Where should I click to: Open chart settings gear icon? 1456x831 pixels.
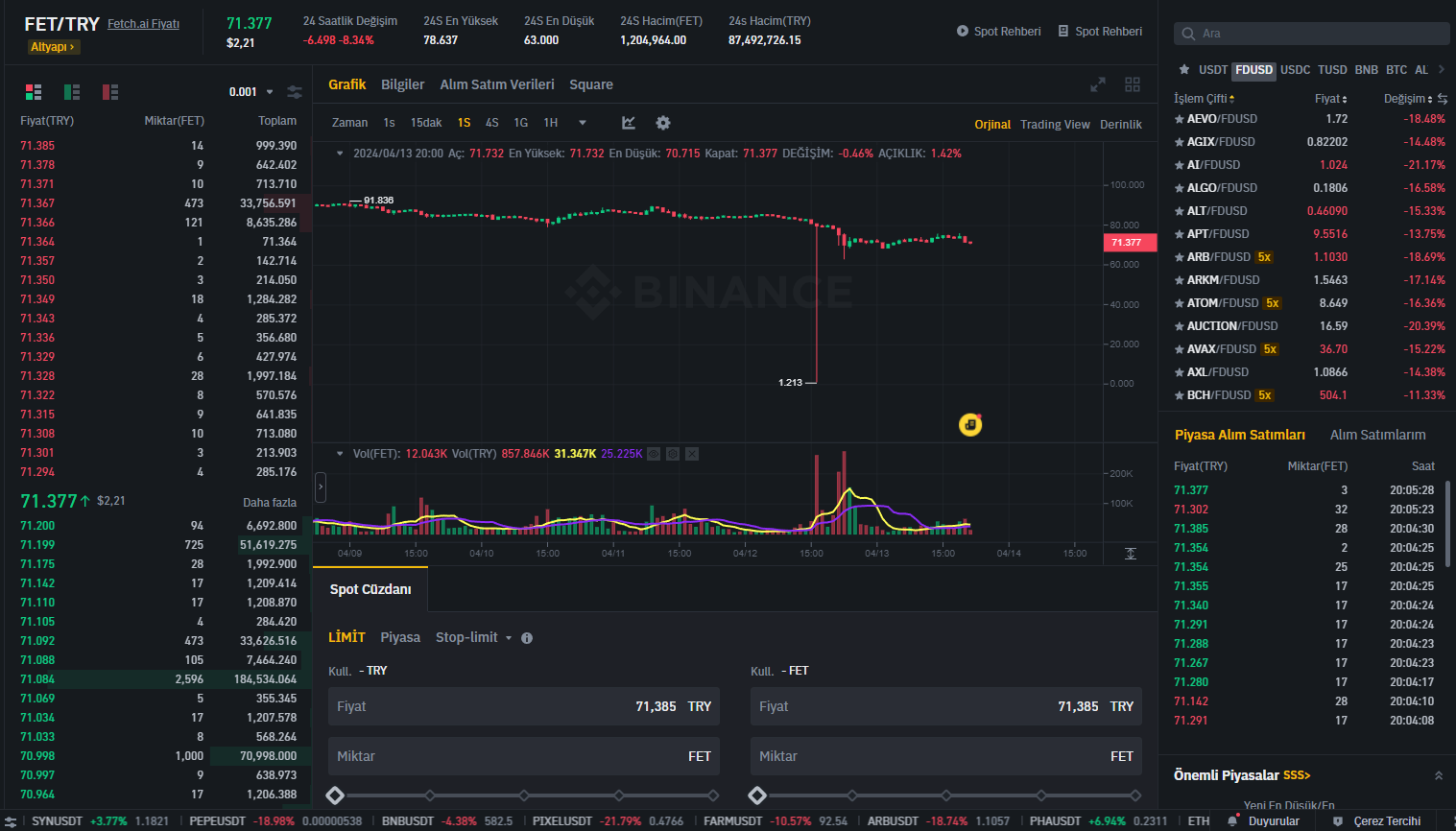pos(663,123)
